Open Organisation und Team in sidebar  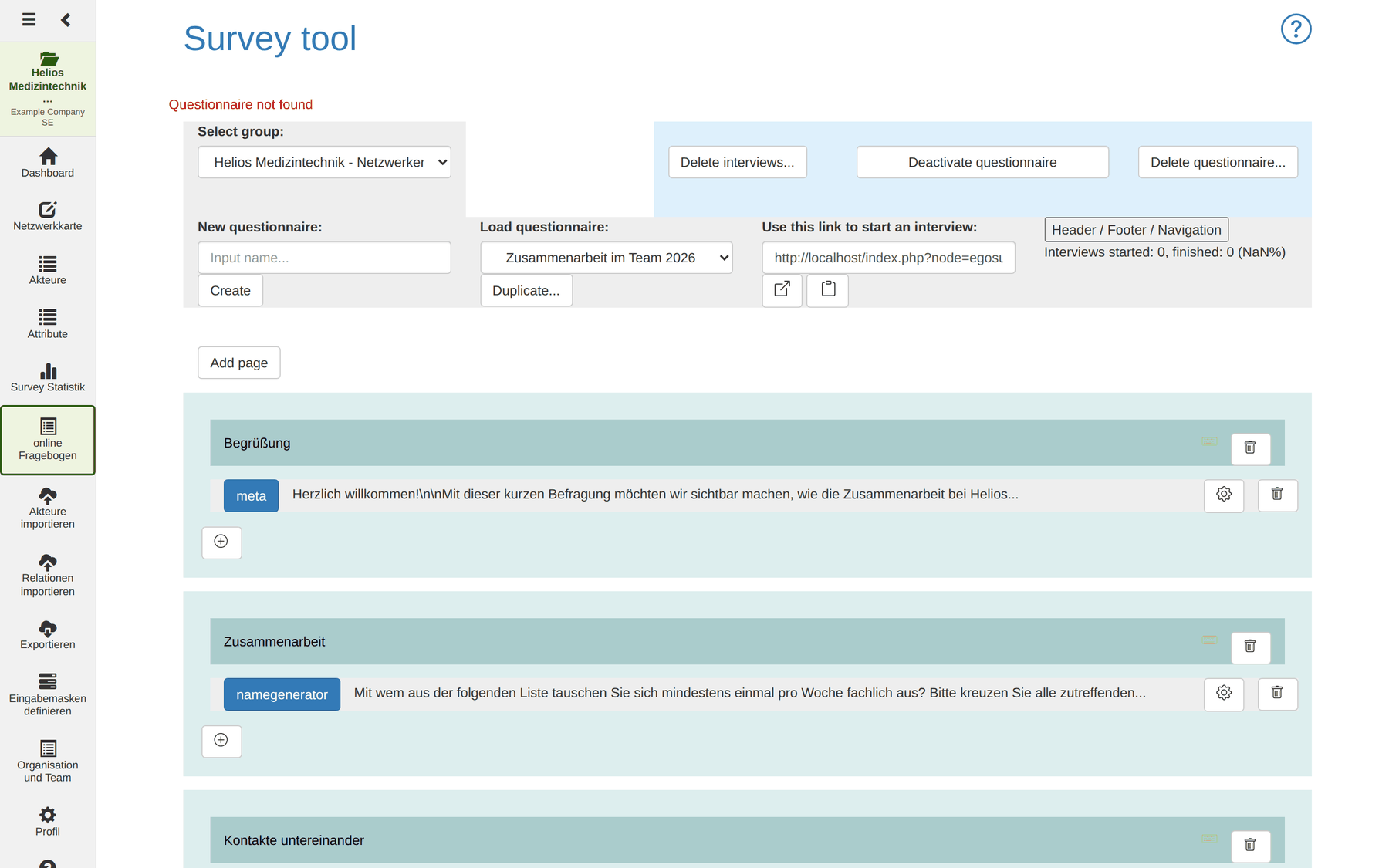coord(48,762)
